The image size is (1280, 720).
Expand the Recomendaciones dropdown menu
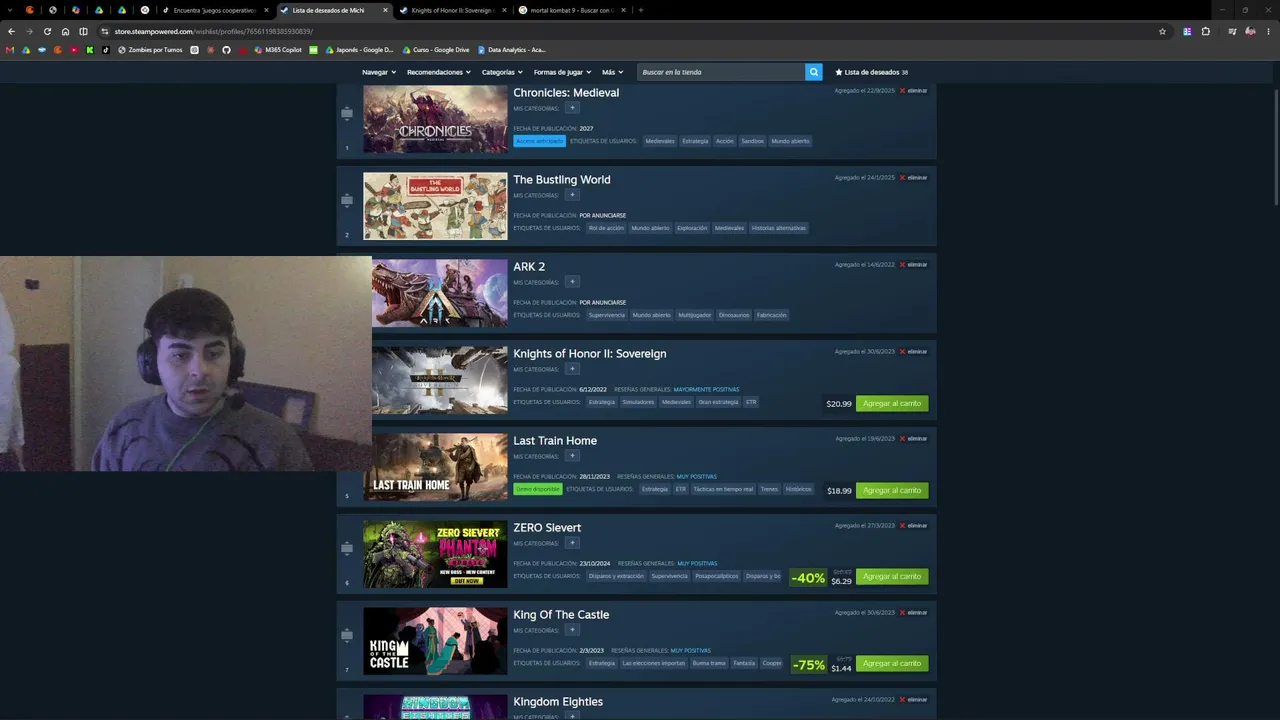coord(438,72)
